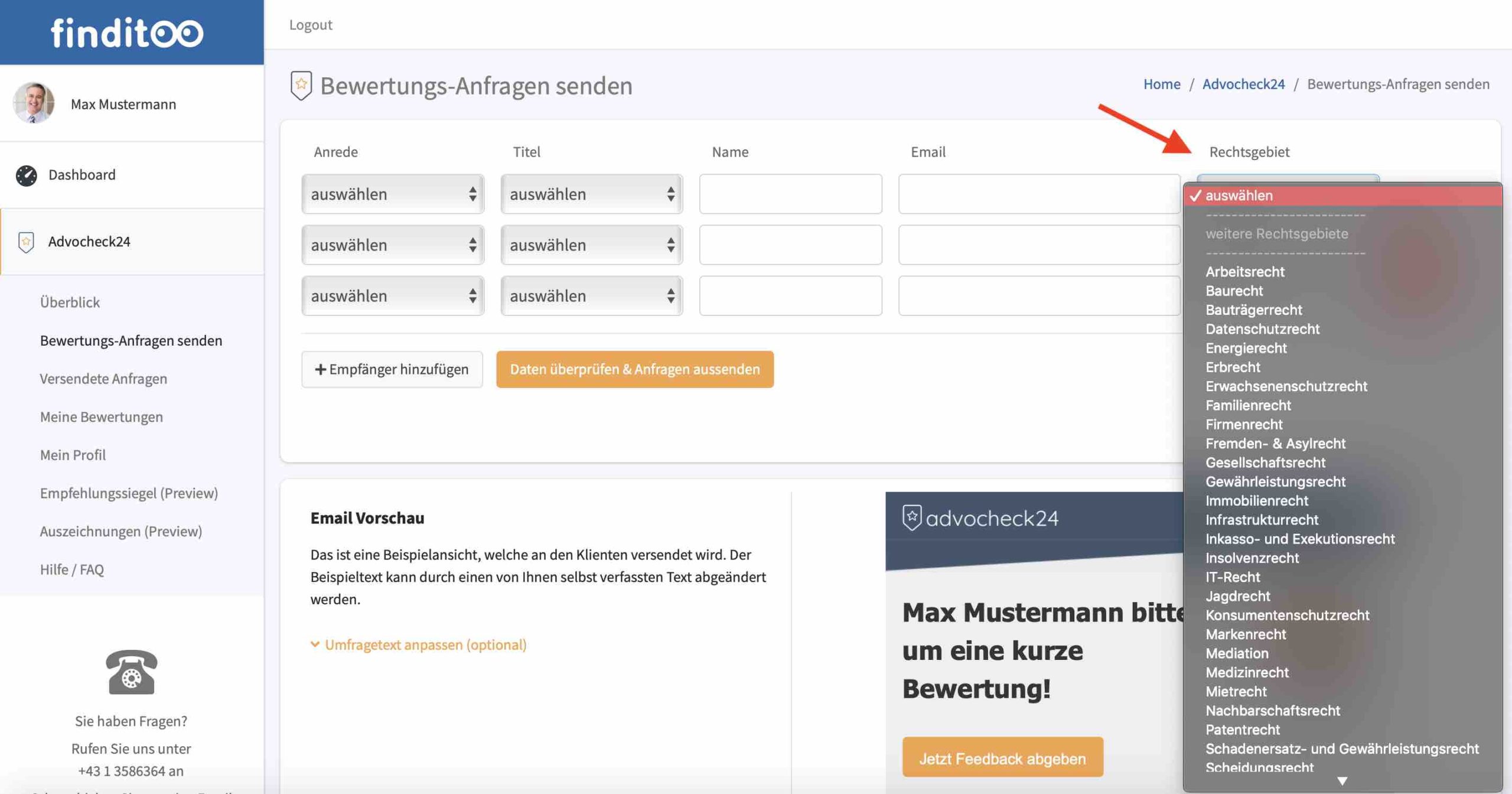The width and height of the screenshot is (1512, 794).
Task: Open Versendete Anfragen in sidebar
Action: tap(103, 379)
